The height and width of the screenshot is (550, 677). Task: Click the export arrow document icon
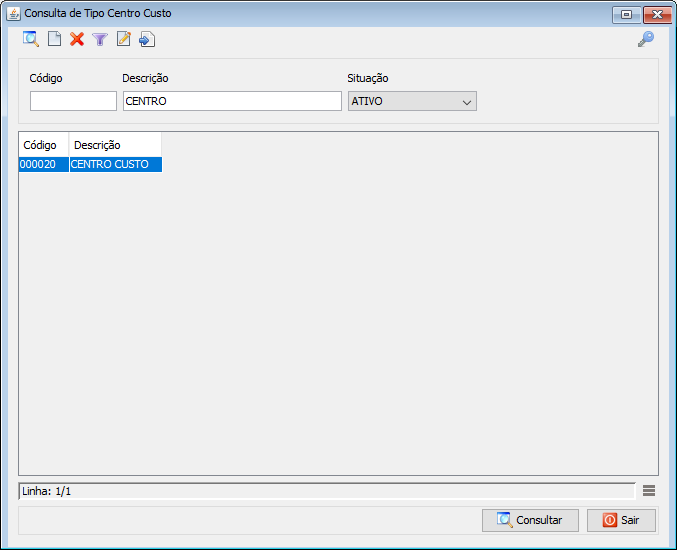147,39
